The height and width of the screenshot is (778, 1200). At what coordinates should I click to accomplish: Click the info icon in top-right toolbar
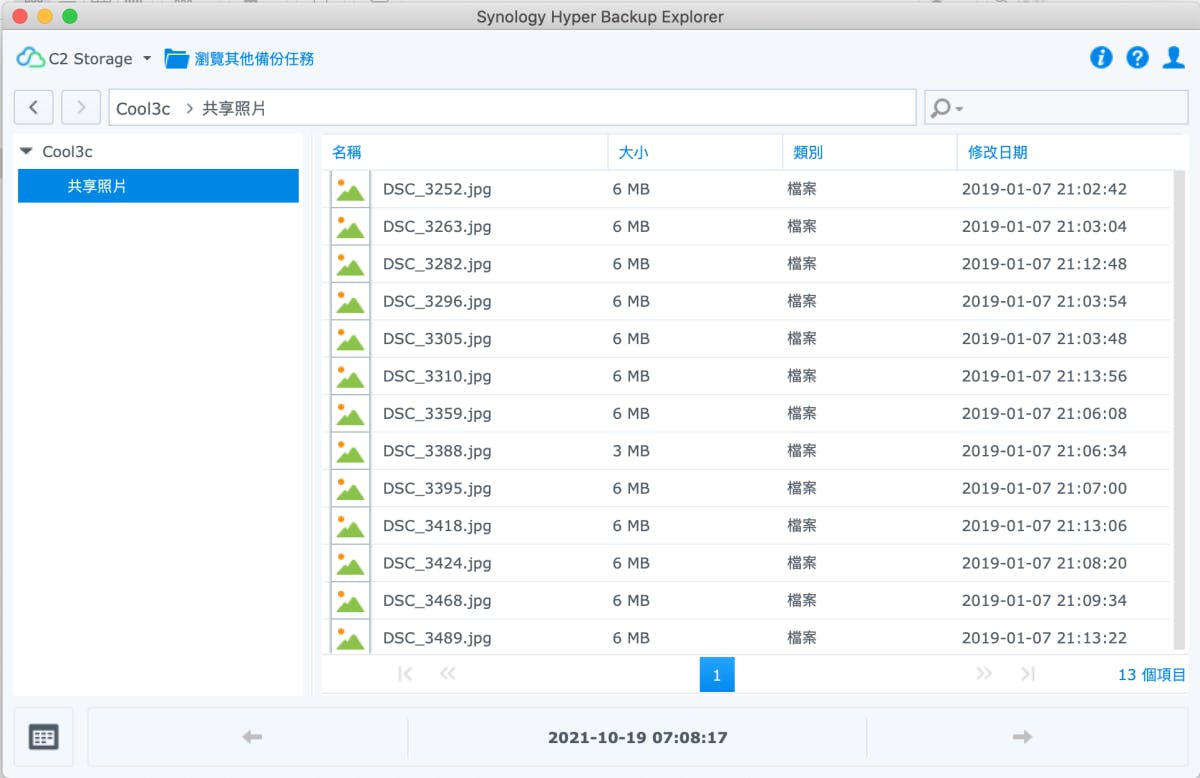click(x=1101, y=58)
